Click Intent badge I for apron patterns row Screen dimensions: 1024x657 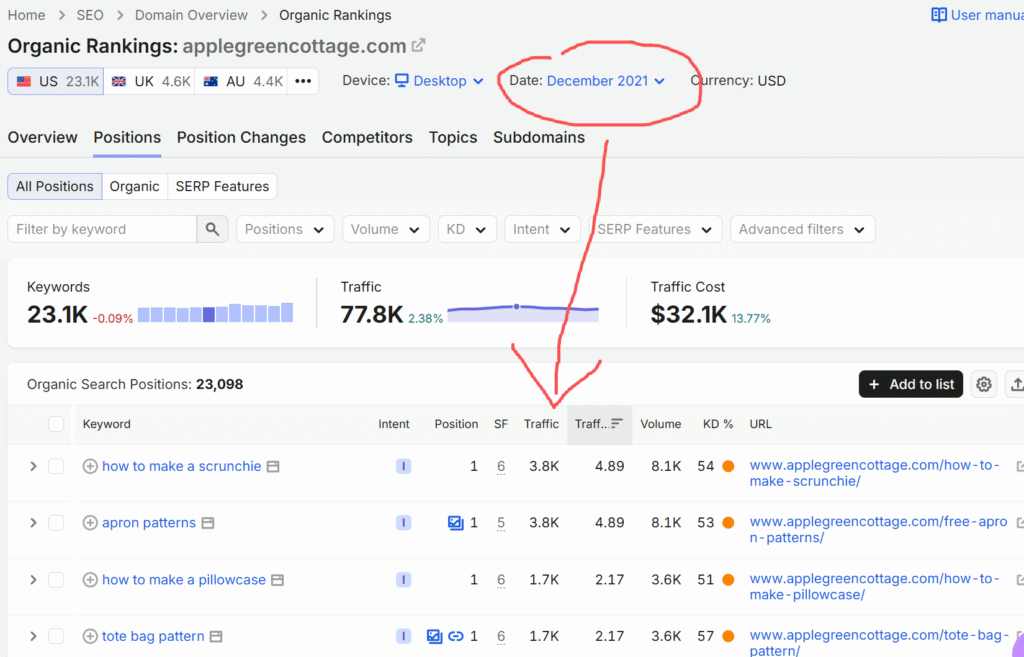pyautogui.click(x=404, y=523)
